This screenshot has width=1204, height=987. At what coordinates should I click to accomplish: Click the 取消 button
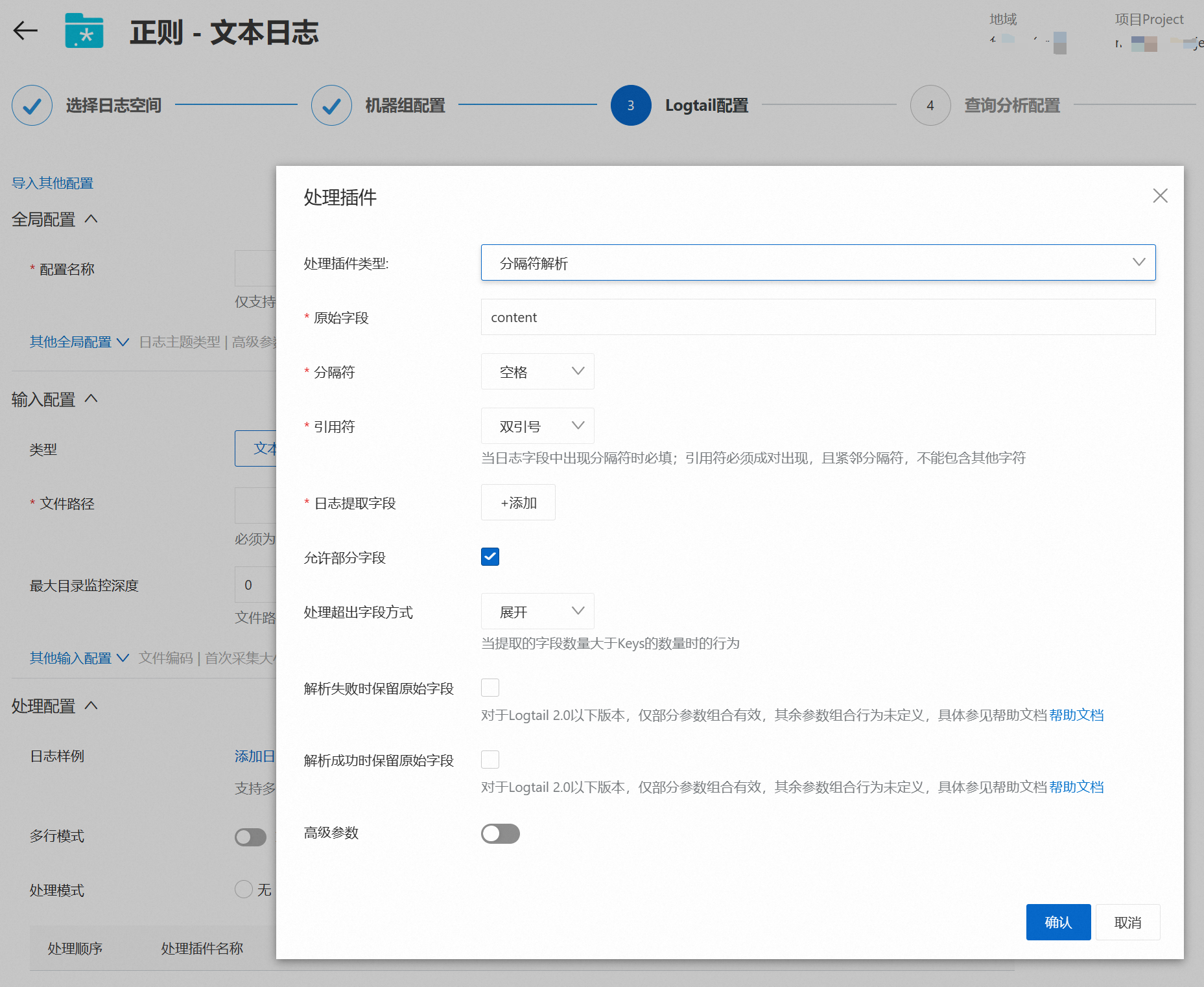tap(1127, 922)
